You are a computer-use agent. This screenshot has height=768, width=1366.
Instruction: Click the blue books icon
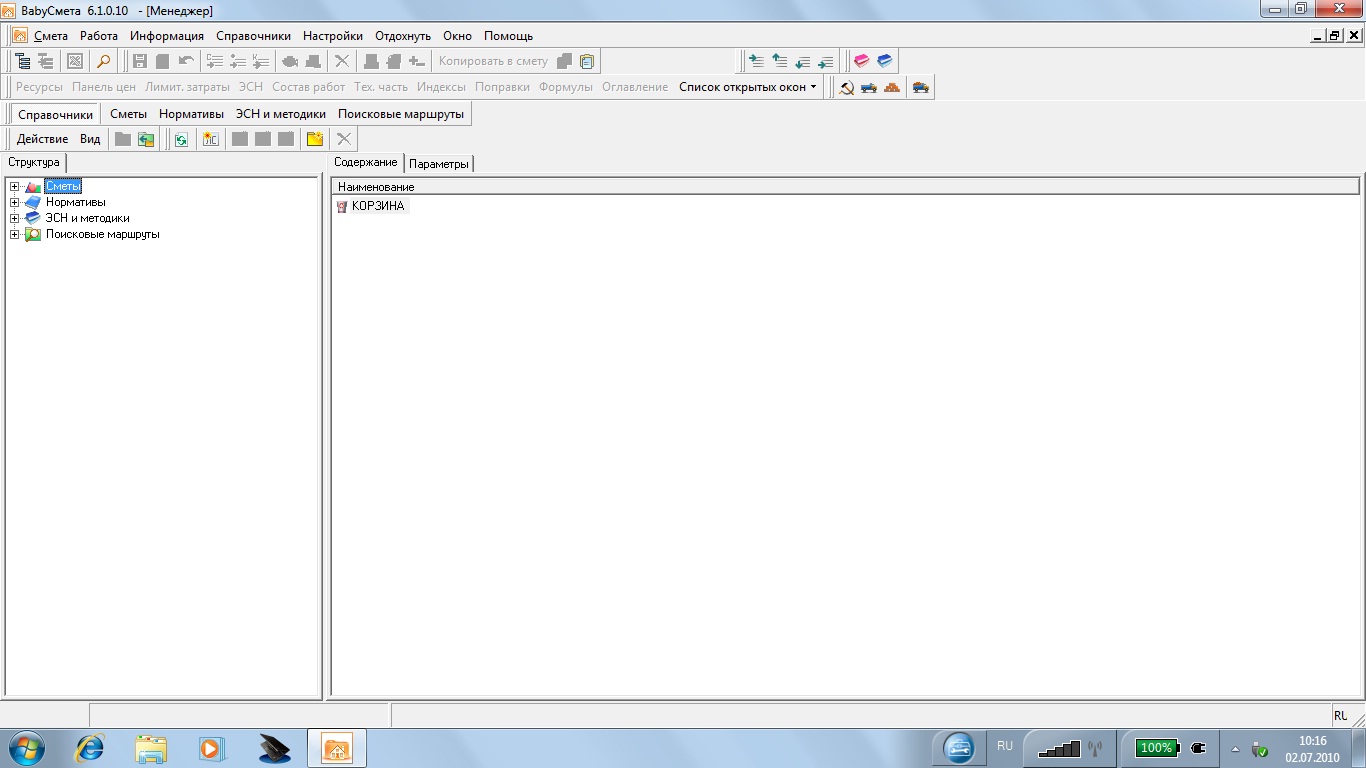tap(885, 61)
